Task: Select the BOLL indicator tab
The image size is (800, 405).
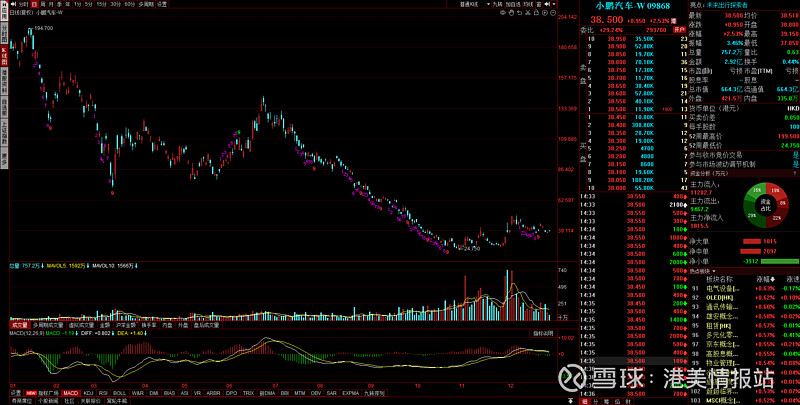Action: pyautogui.click(x=119, y=393)
